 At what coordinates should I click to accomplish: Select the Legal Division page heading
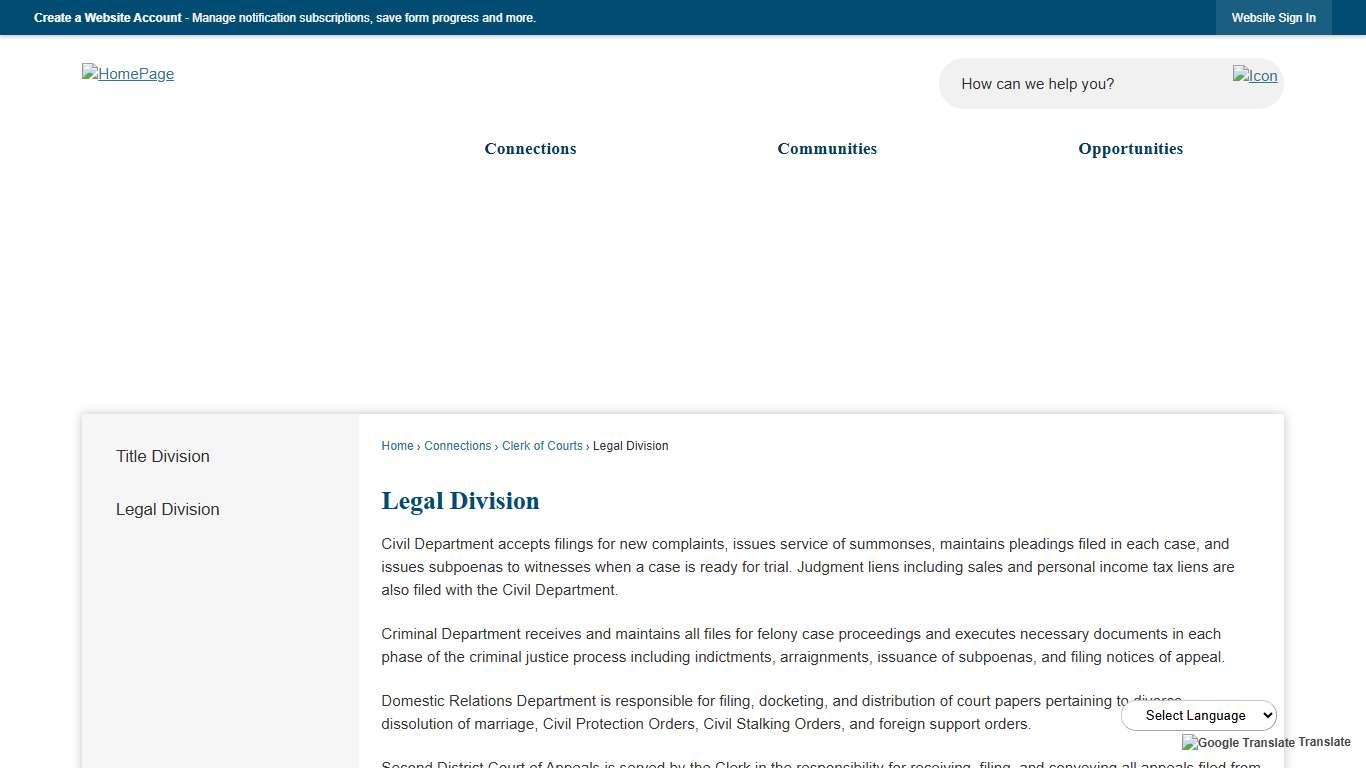click(460, 500)
